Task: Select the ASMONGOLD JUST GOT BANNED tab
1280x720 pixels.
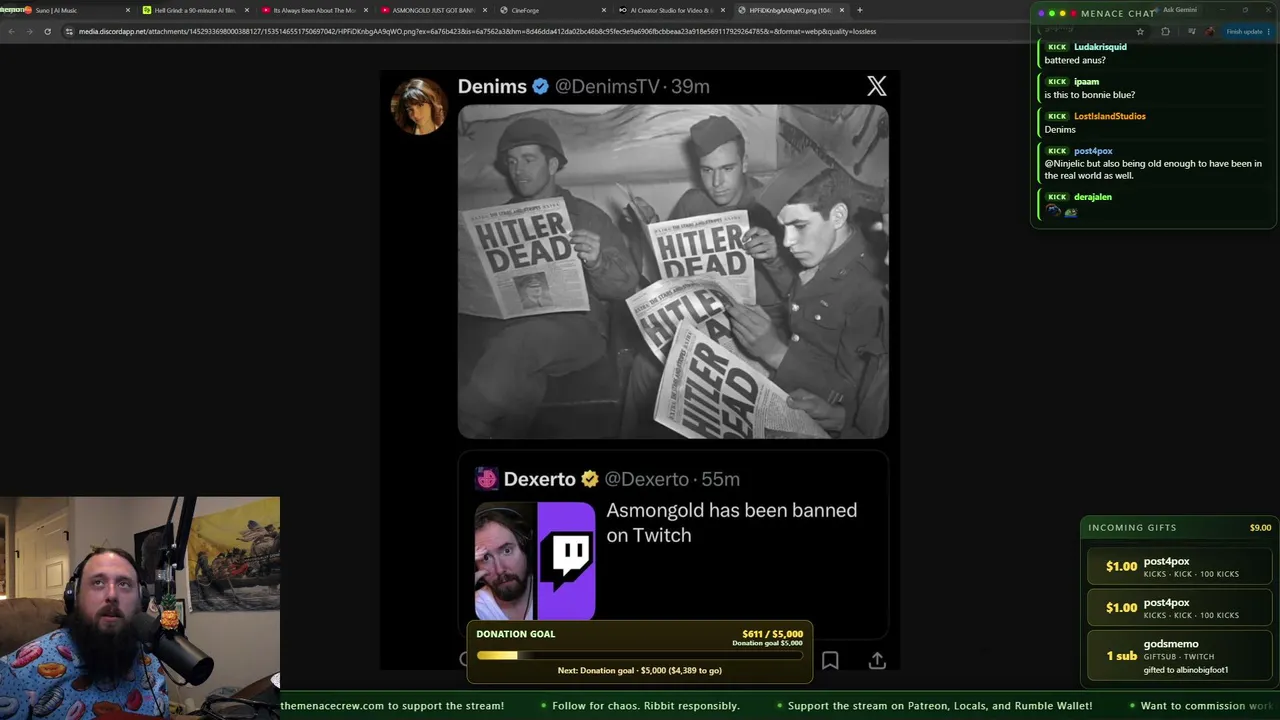Action: coord(433,10)
